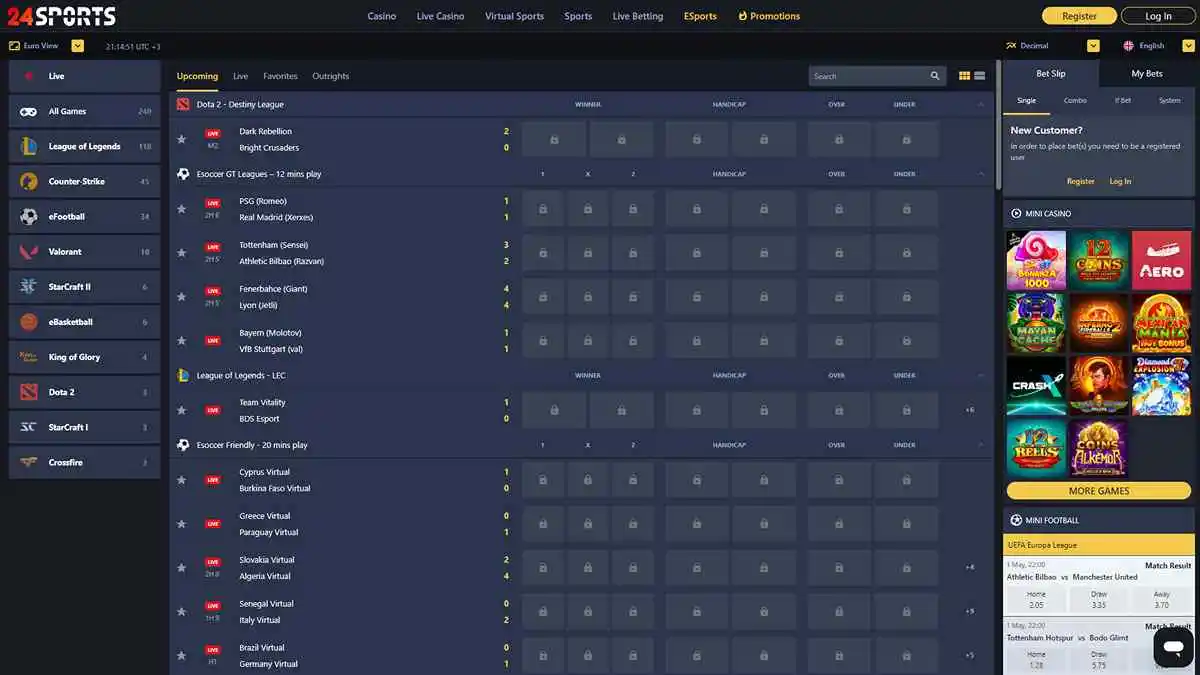The height and width of the screenshot is (675, 1200).
Task: Switch to grid view layout icon
Action: 964,76
